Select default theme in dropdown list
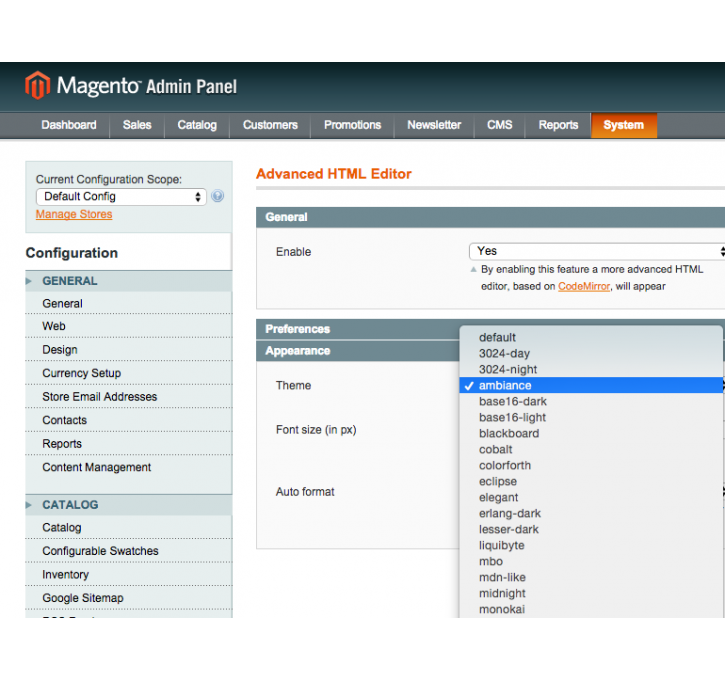725x680 pixels. click(x=498, y=337)
